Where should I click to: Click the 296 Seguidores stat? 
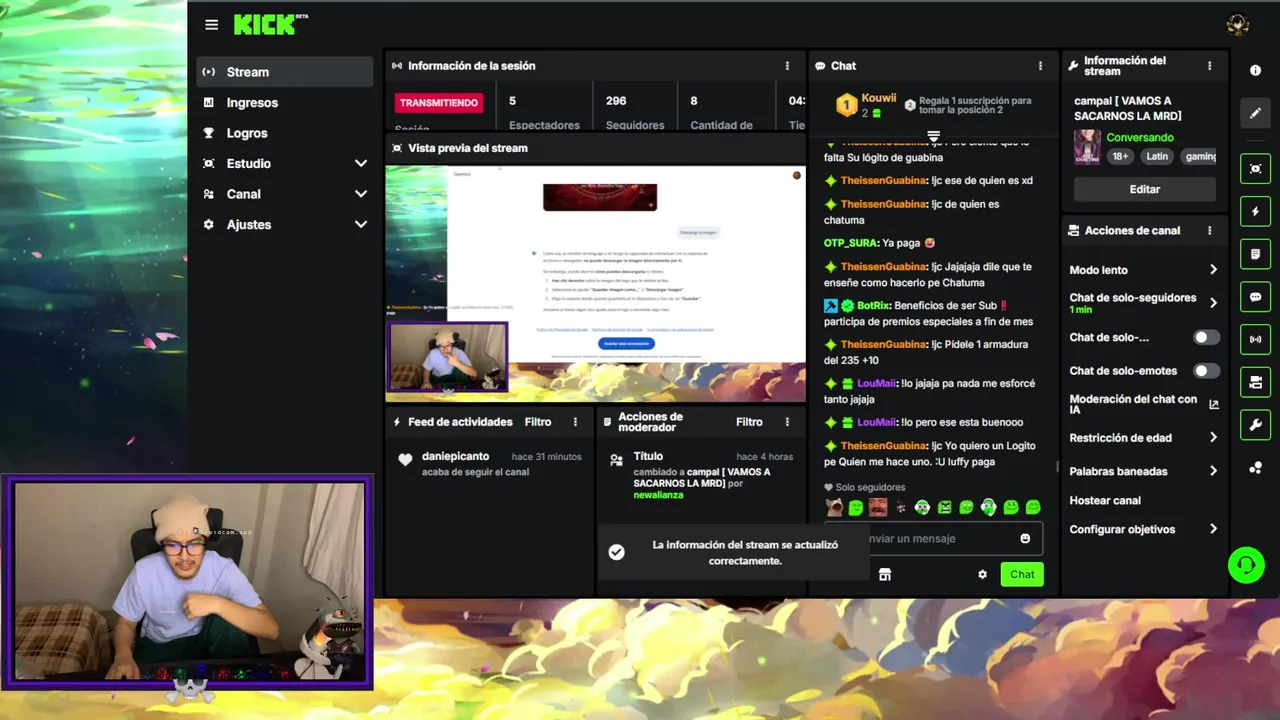[634, 112]
